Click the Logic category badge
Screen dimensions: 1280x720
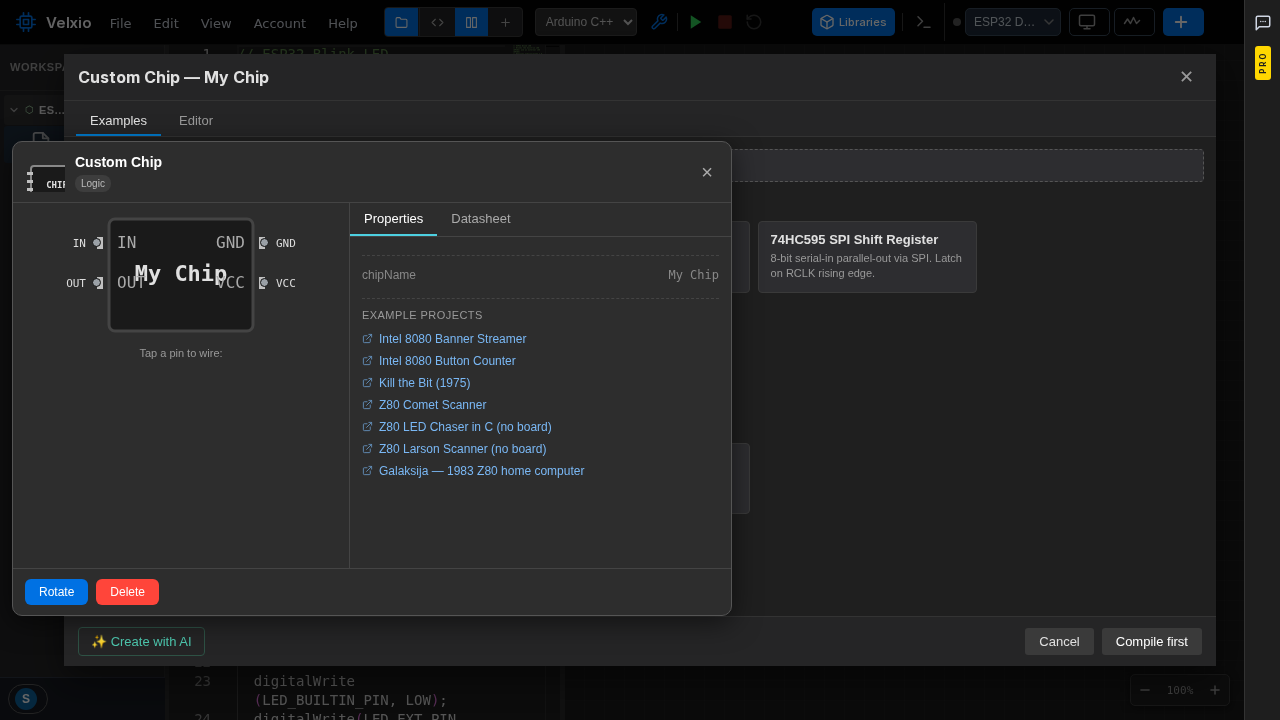93,184
